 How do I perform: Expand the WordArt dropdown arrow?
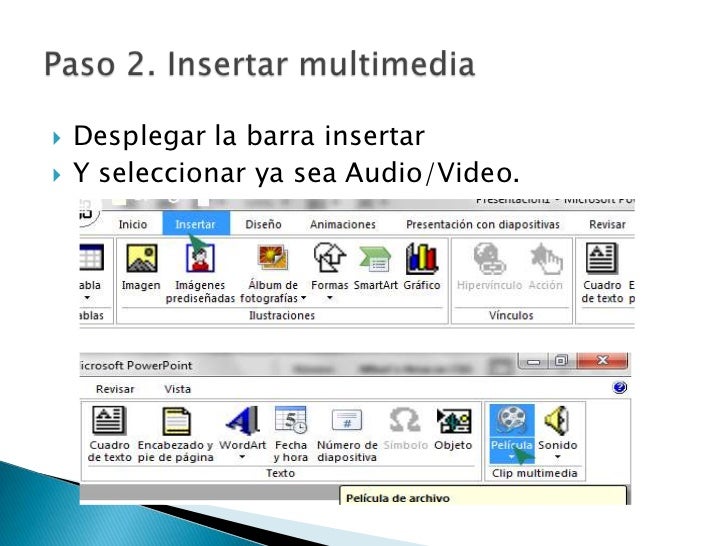pyautogui.click(x=242, y=457)
